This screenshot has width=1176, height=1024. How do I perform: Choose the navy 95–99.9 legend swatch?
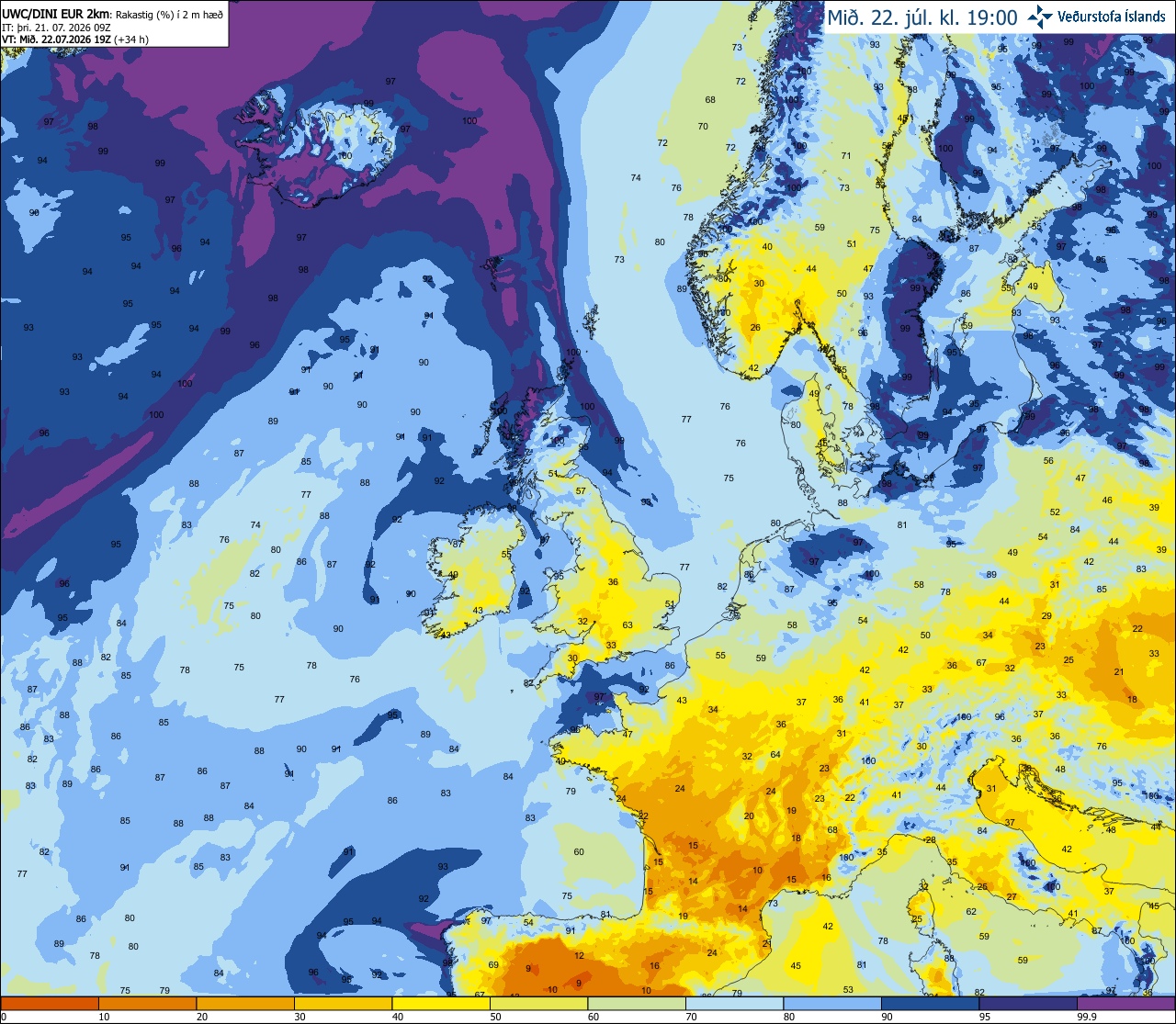coord(1027,1003)
